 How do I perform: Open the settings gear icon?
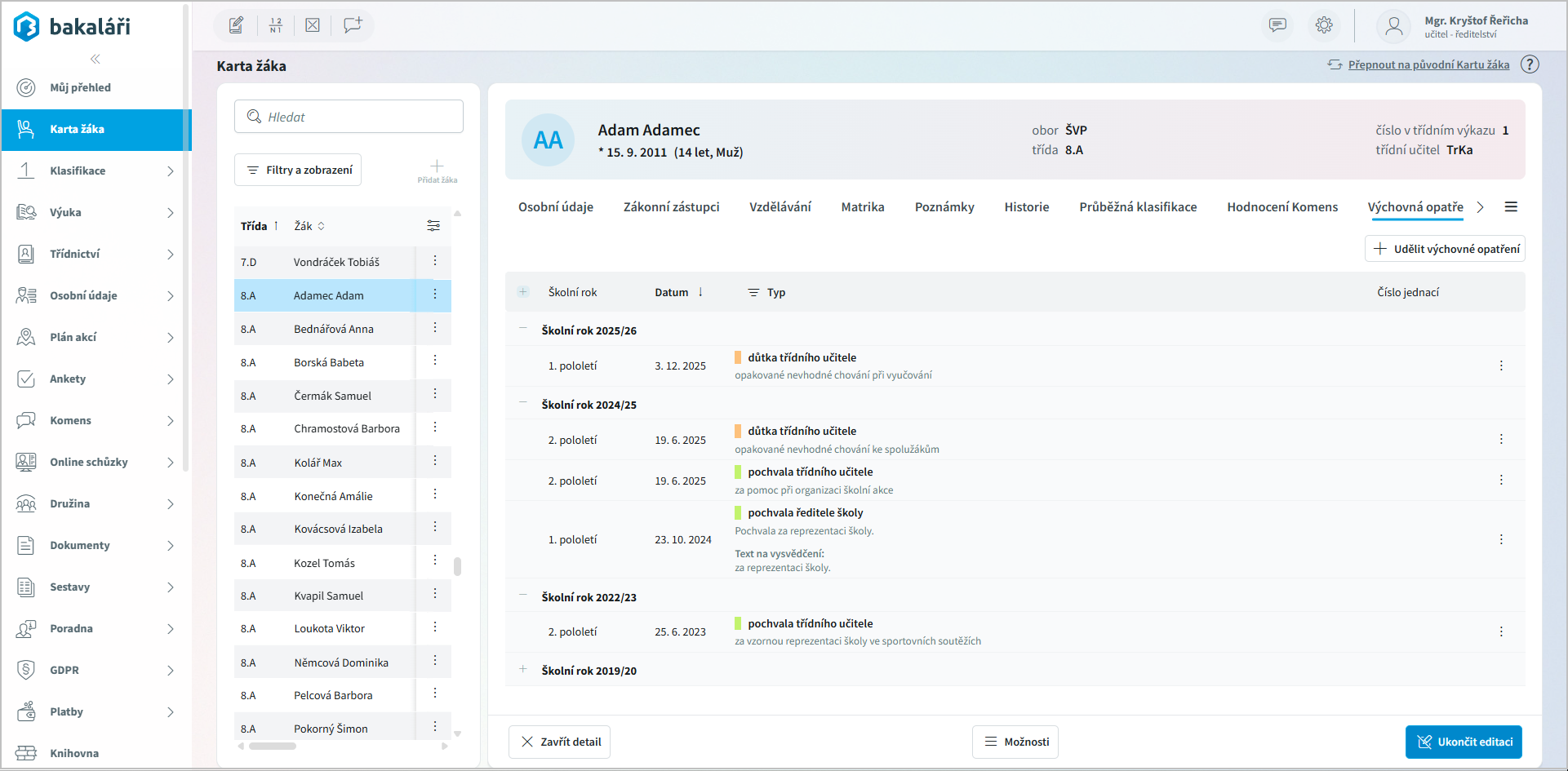(x=1324, y=25)
